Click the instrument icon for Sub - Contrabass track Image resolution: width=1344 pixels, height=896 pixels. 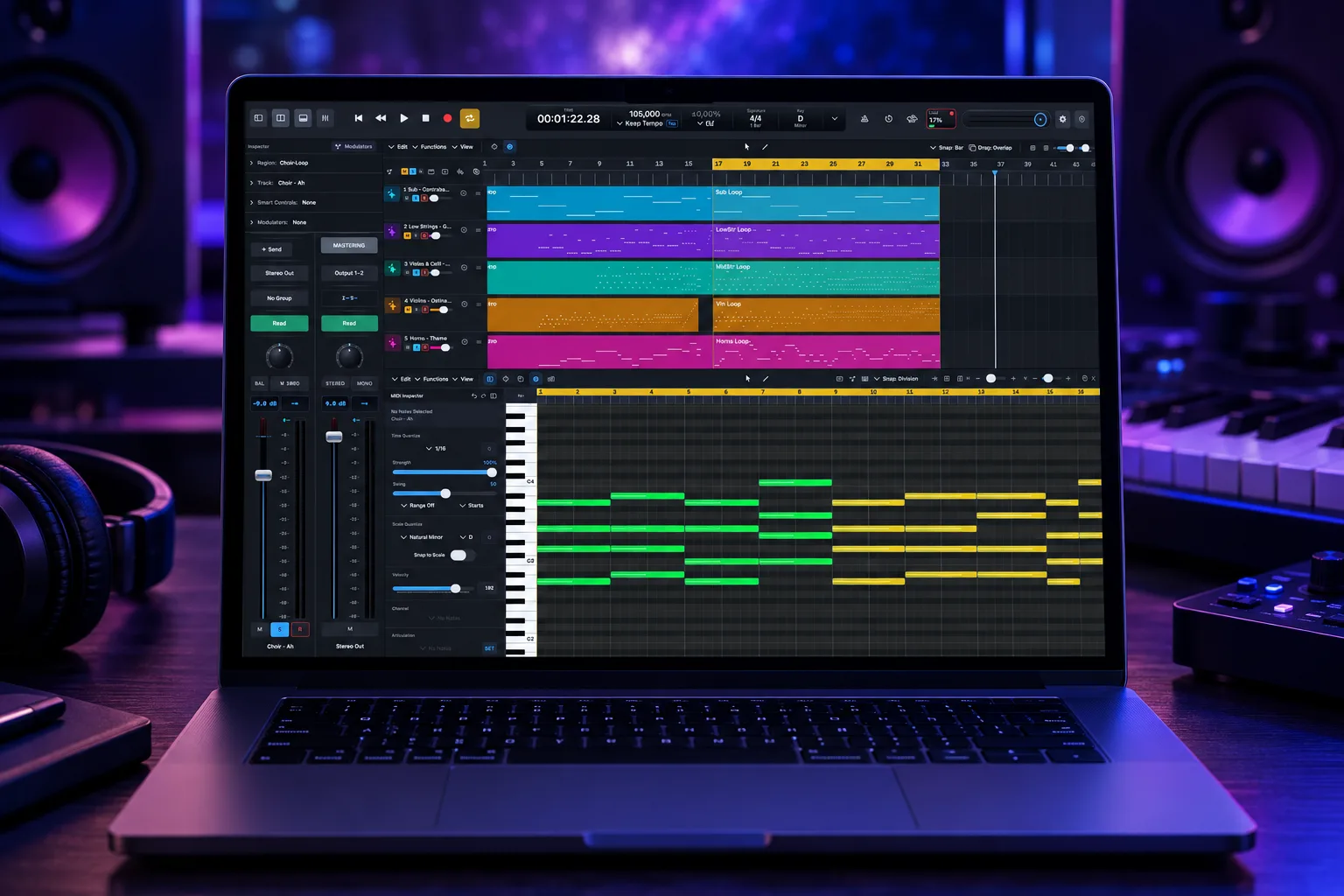click(392, 194)
